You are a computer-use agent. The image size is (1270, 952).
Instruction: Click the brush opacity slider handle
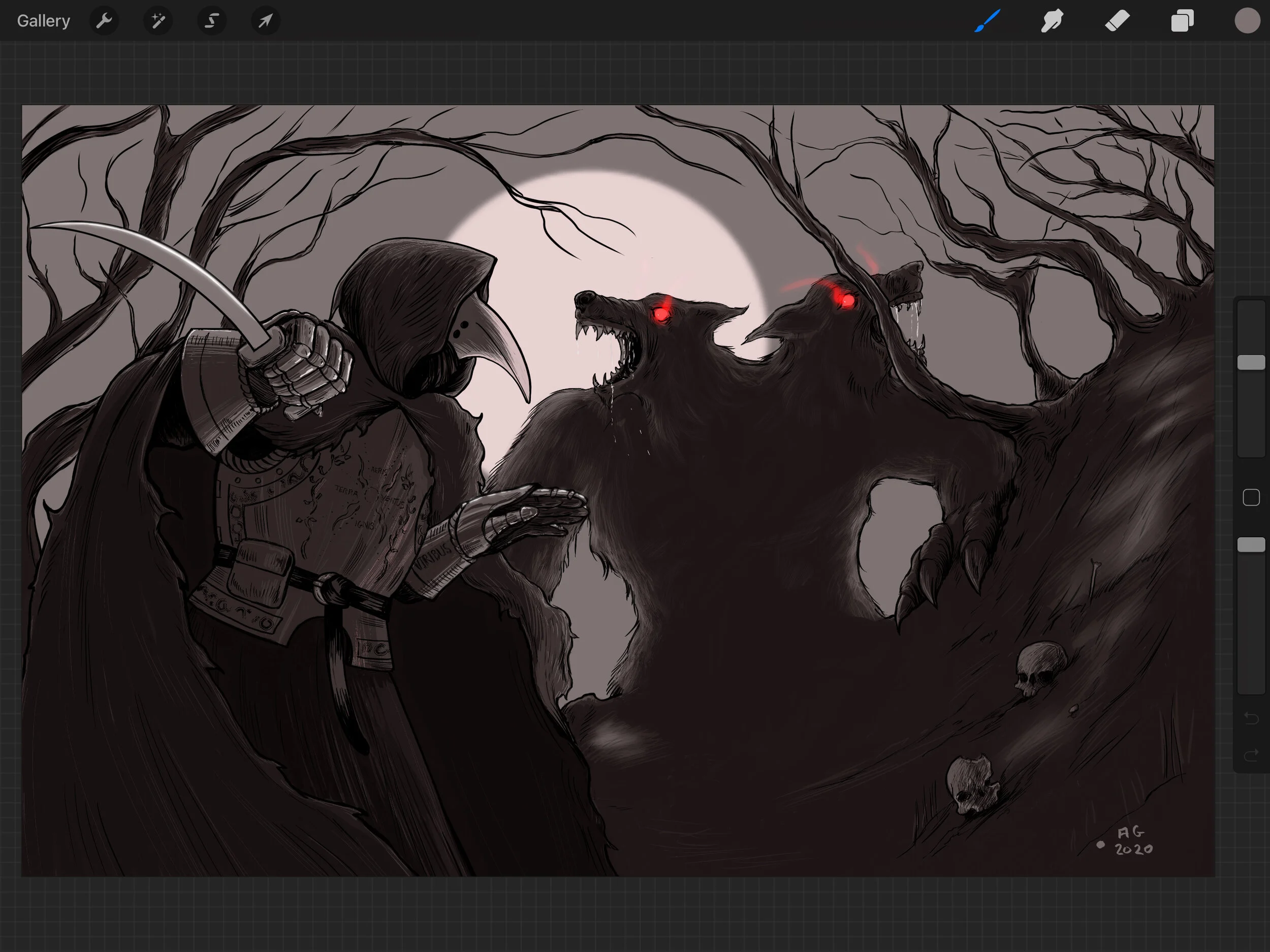(x=1251, y=545)
